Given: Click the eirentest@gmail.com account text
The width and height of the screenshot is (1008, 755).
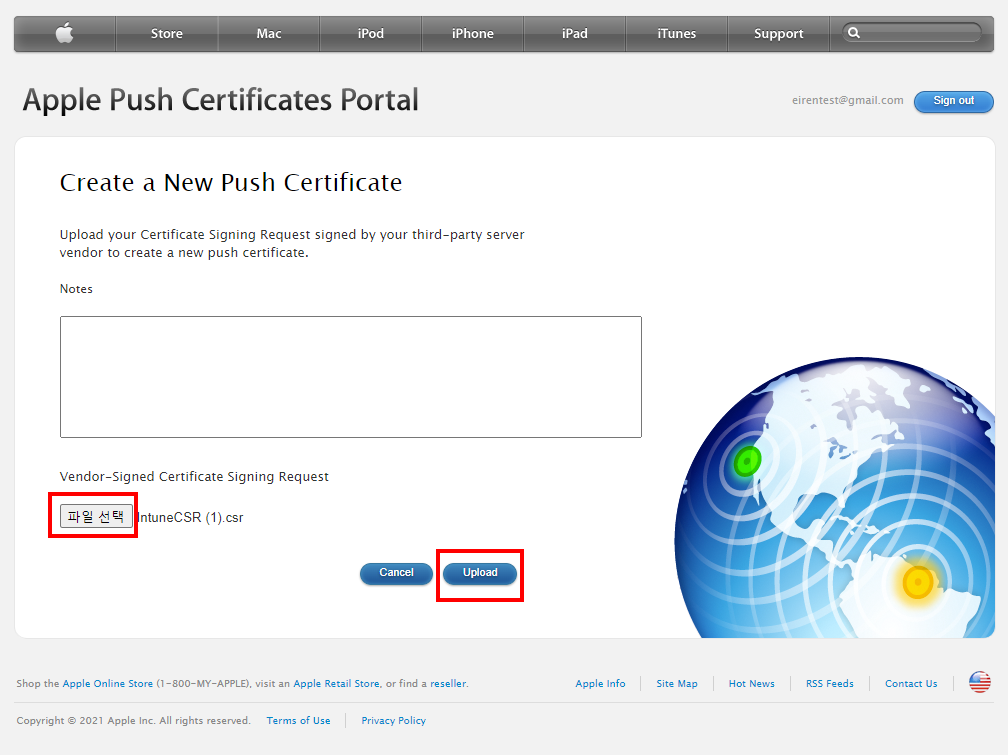Looking at the screenshot, I should tap(847, 100).
